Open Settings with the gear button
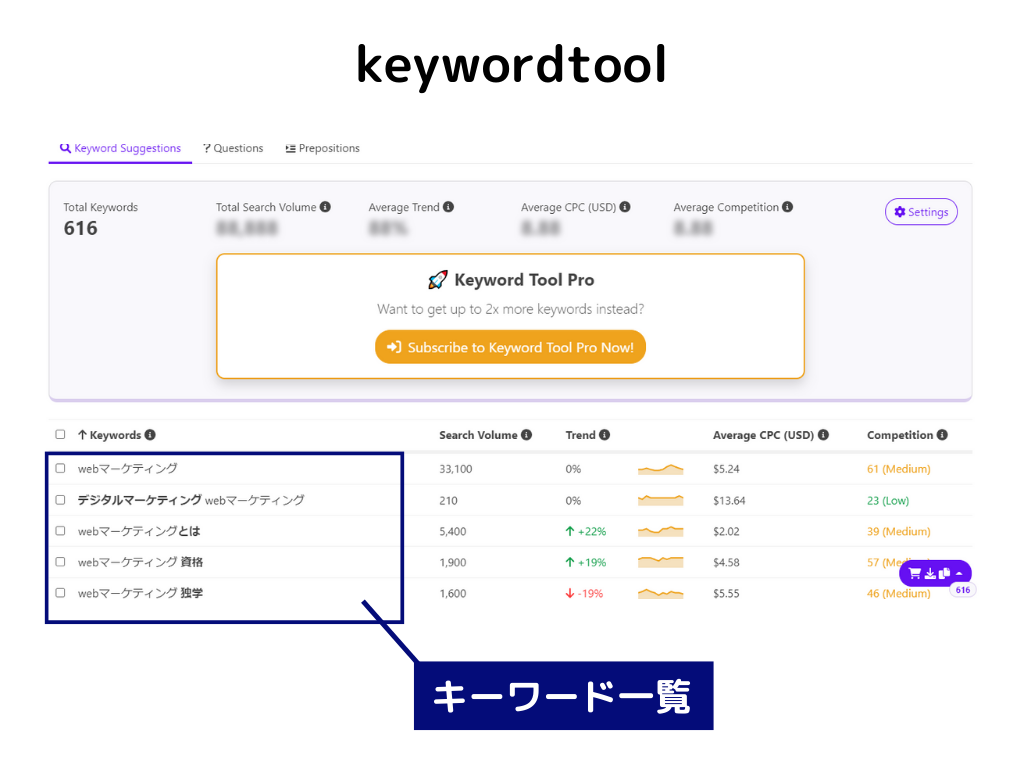1024x768 pixels. tap(921, 212)
